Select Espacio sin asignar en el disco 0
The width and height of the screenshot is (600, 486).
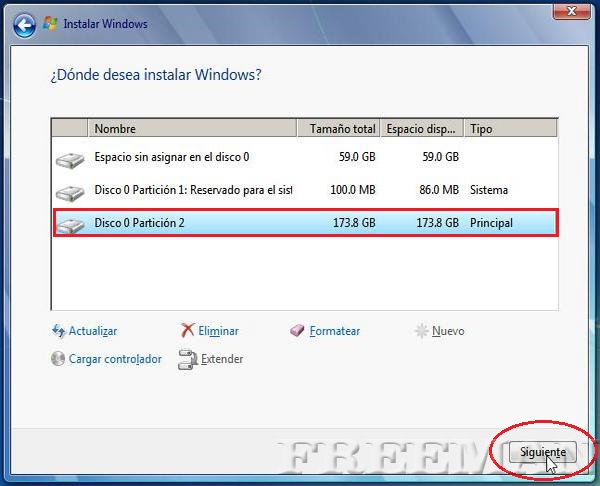click(305, 157)
